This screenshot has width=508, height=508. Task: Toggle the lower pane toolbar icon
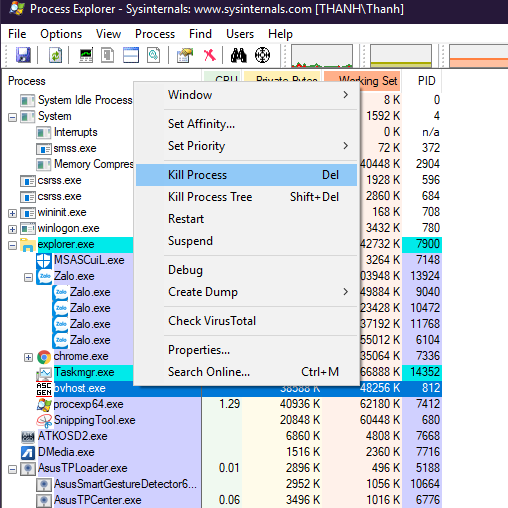tap(131, 55)
